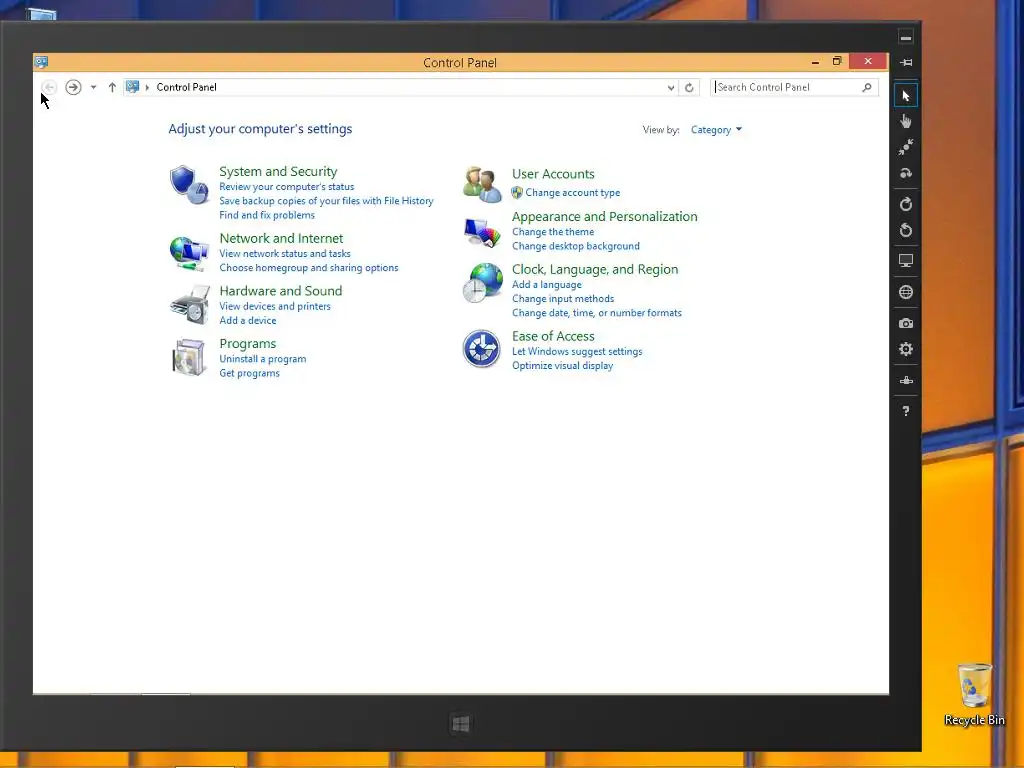Screen dimensions: 1024x768
Task: Open Control Panel title bar system icon
Action: coord(41,62)
